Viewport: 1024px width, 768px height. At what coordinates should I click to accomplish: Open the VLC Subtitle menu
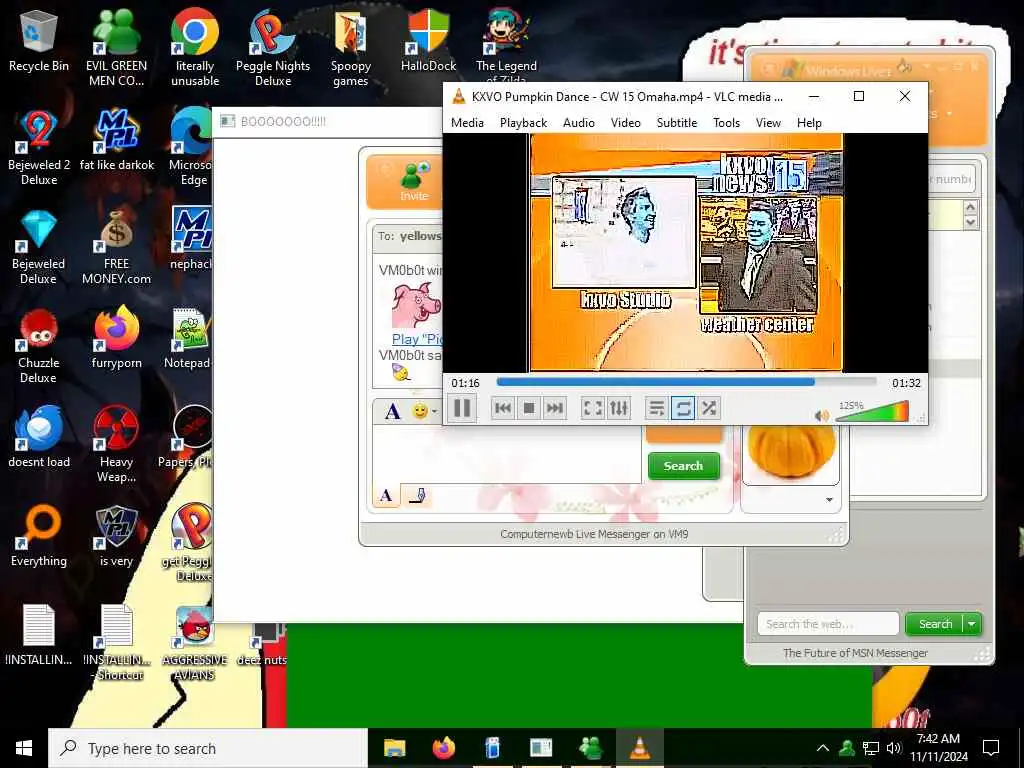tap(677, 123)
